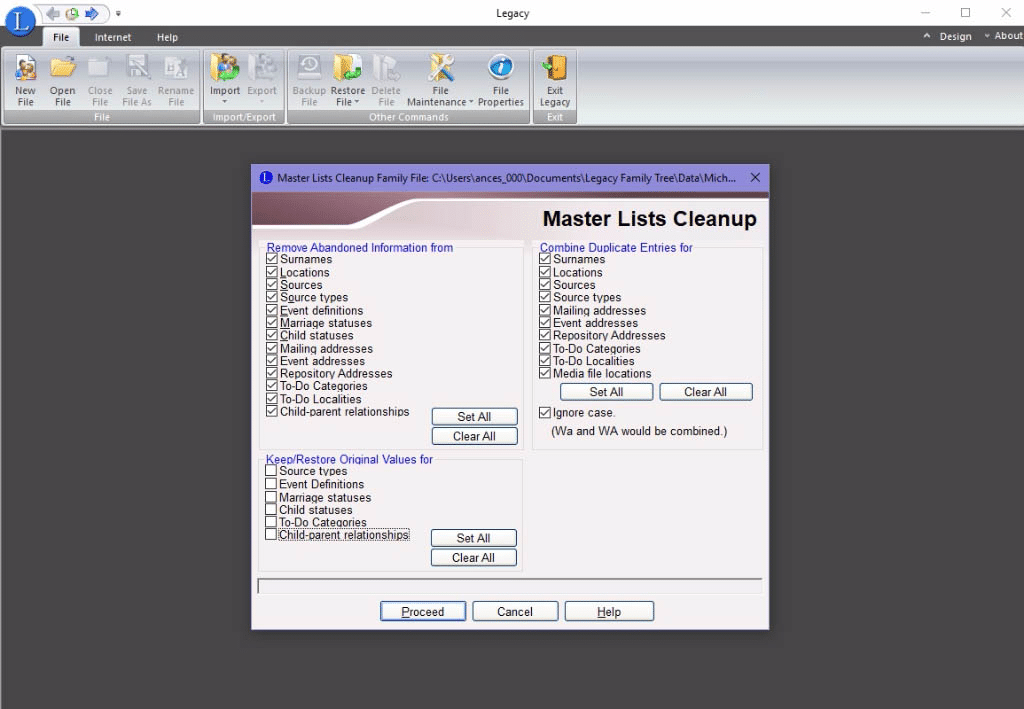Screen dimensions: 1024x709
Task: Expand the File Maintenance dropdown
Action: pos(470,102)
